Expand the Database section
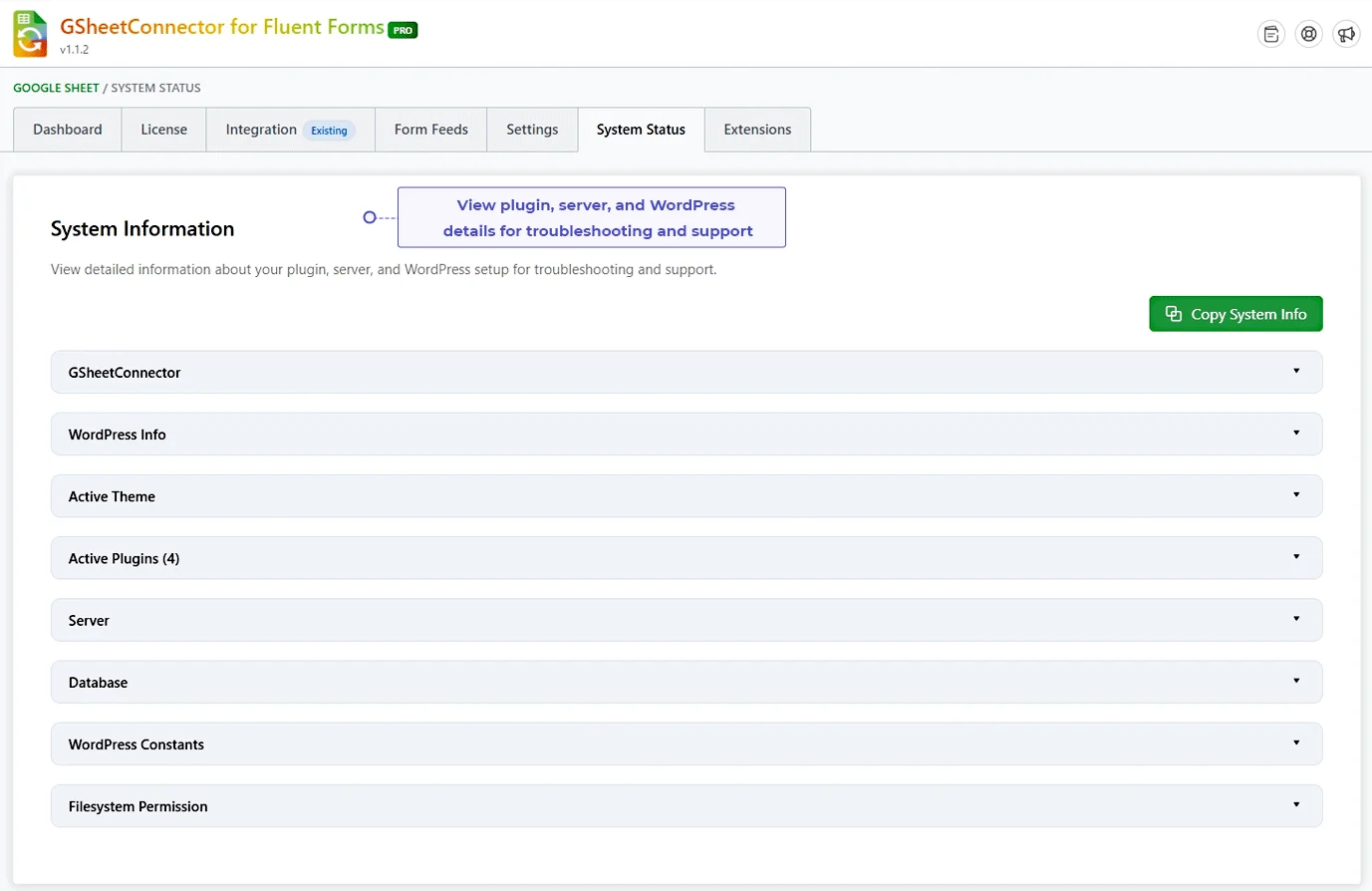This screenshot has width=1372, height=891. [686, 682]
